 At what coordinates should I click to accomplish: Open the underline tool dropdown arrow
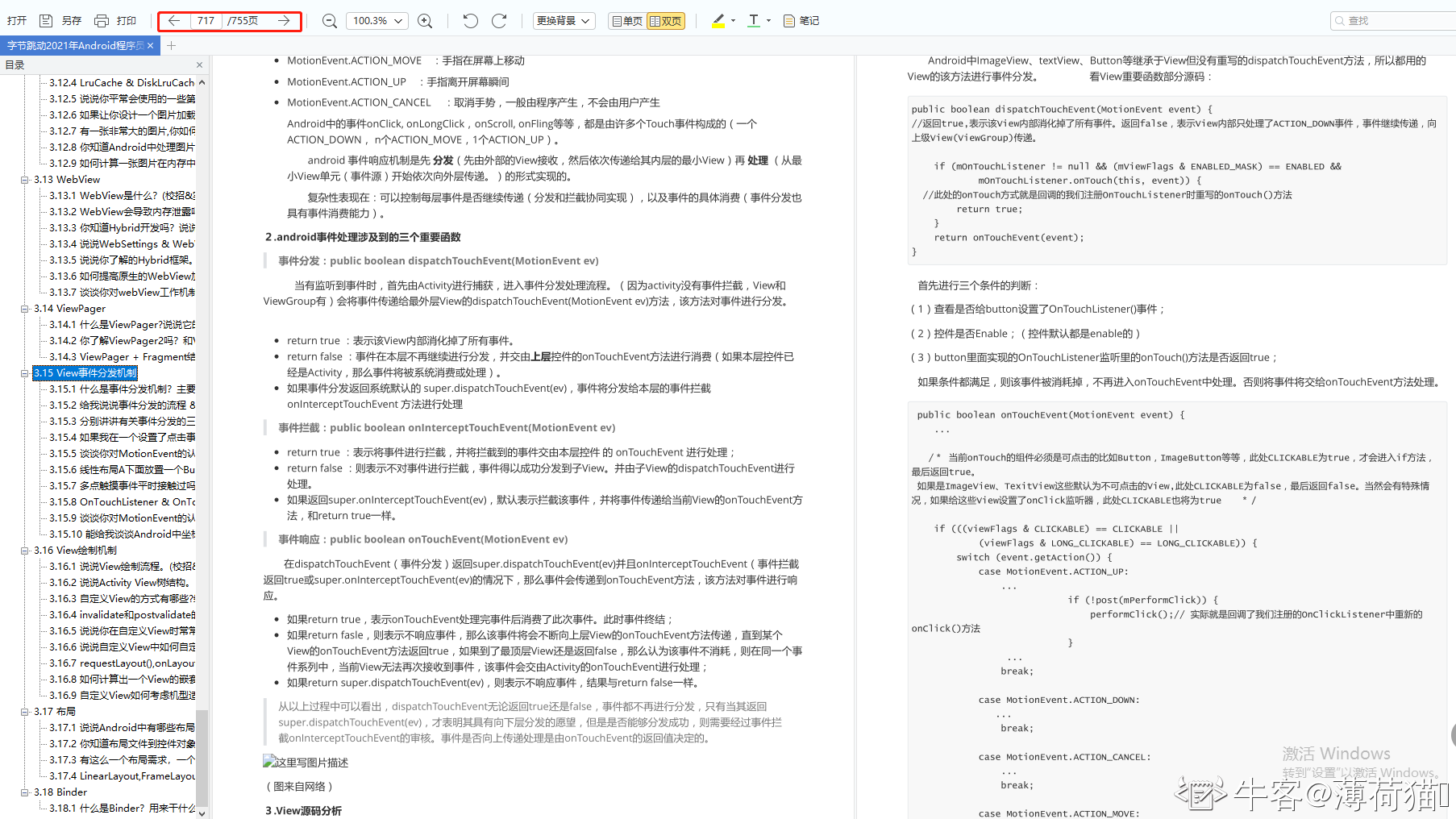(768, 21)
